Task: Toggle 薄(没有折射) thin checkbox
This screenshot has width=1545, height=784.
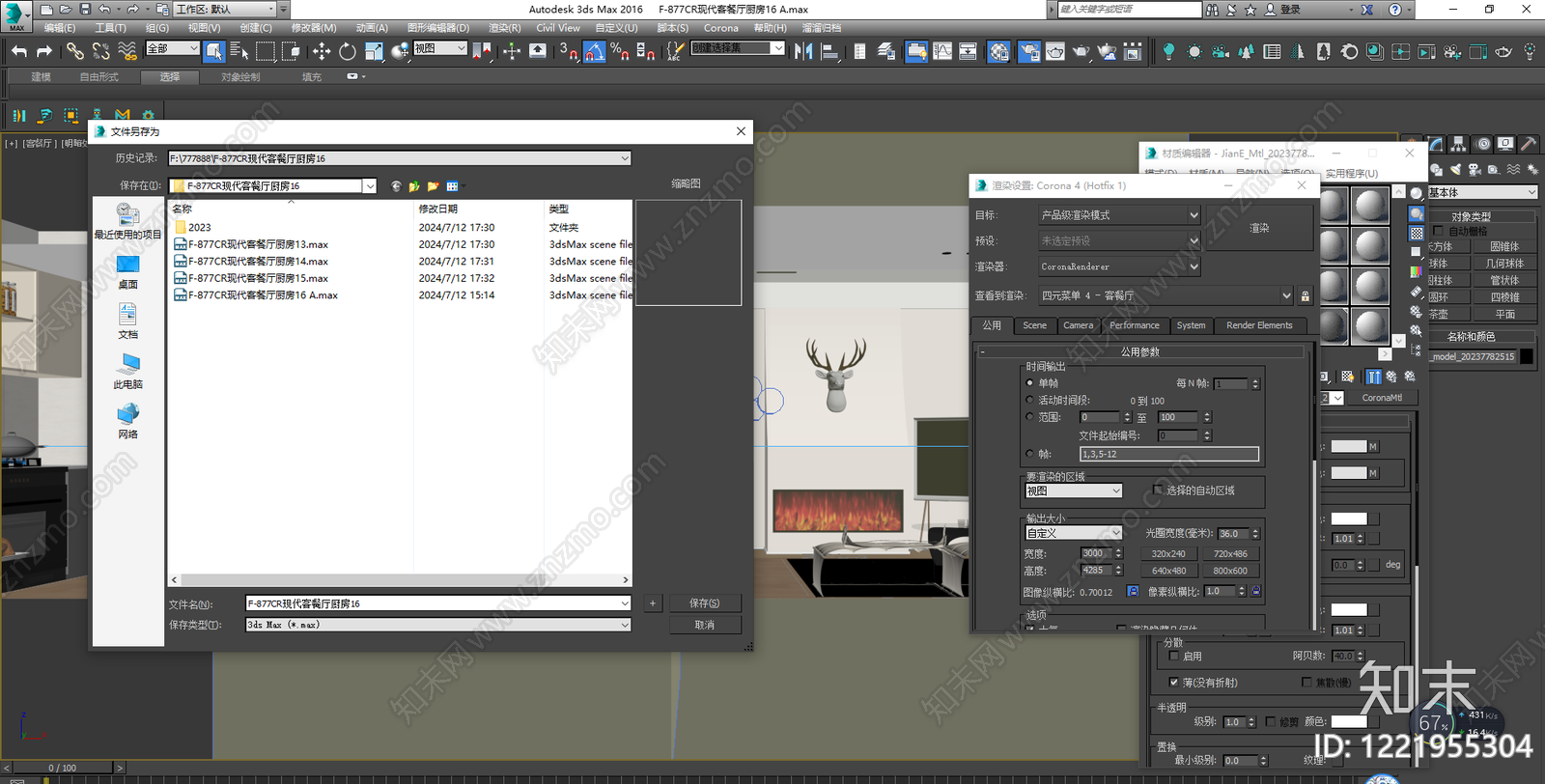Action: 1173,682
